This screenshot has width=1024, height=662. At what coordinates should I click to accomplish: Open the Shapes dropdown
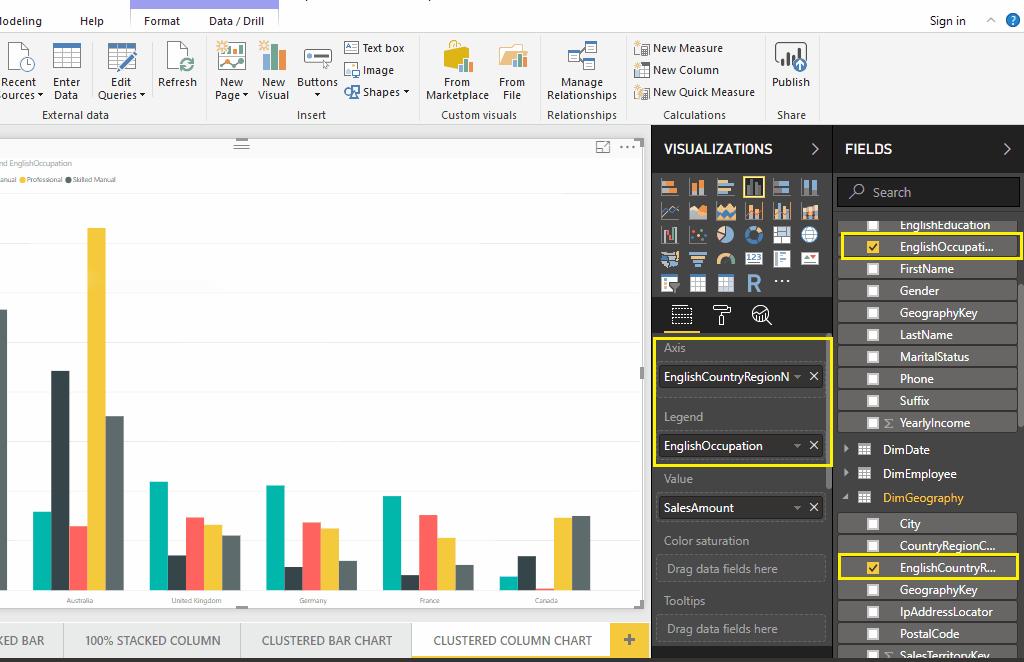[x=377, y=92]
